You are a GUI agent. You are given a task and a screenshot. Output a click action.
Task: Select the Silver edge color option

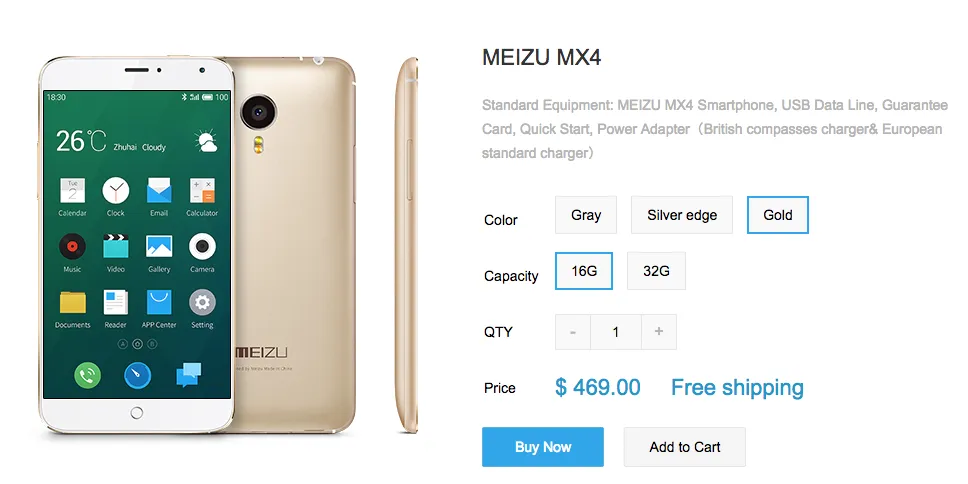682,215
